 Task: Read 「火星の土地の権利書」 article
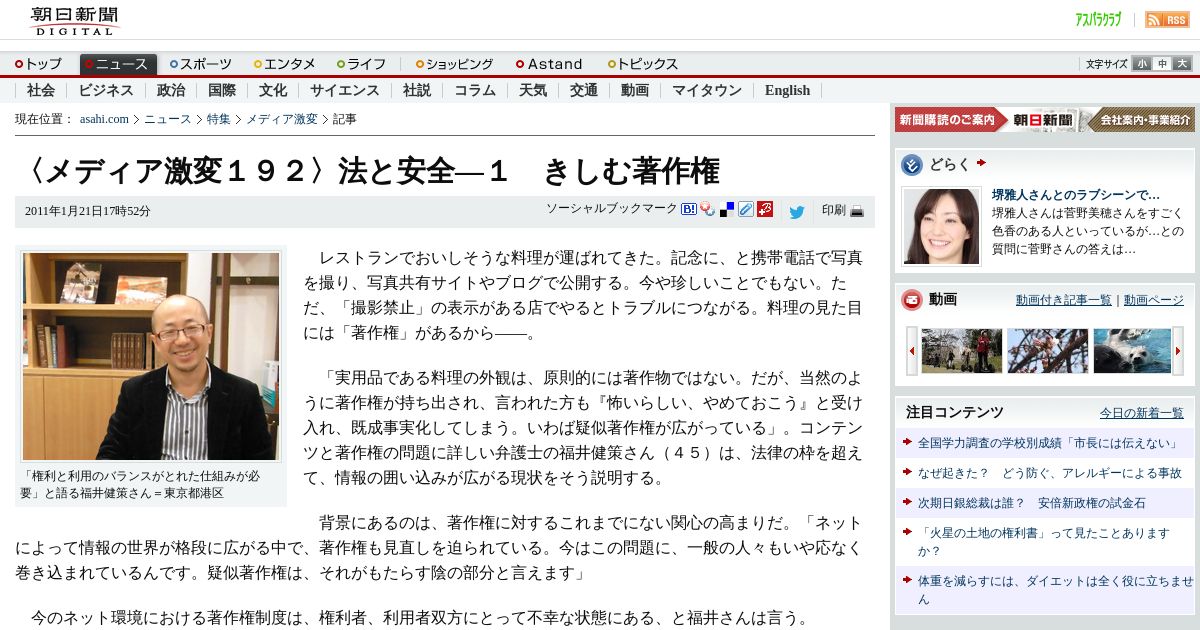pyautogui.click(x=1043, y=542)
